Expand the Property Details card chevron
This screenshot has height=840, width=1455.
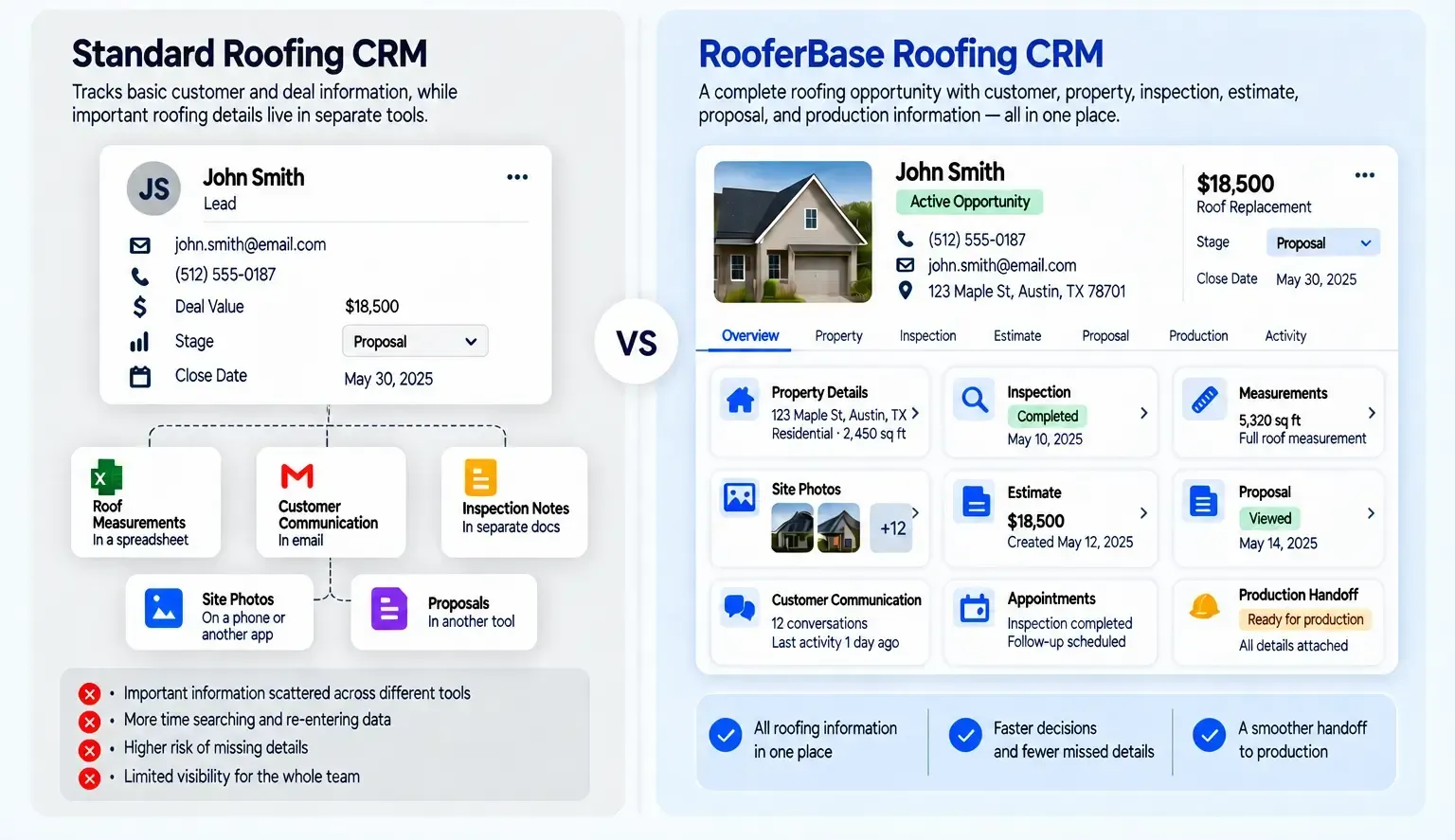pos(915,414)
